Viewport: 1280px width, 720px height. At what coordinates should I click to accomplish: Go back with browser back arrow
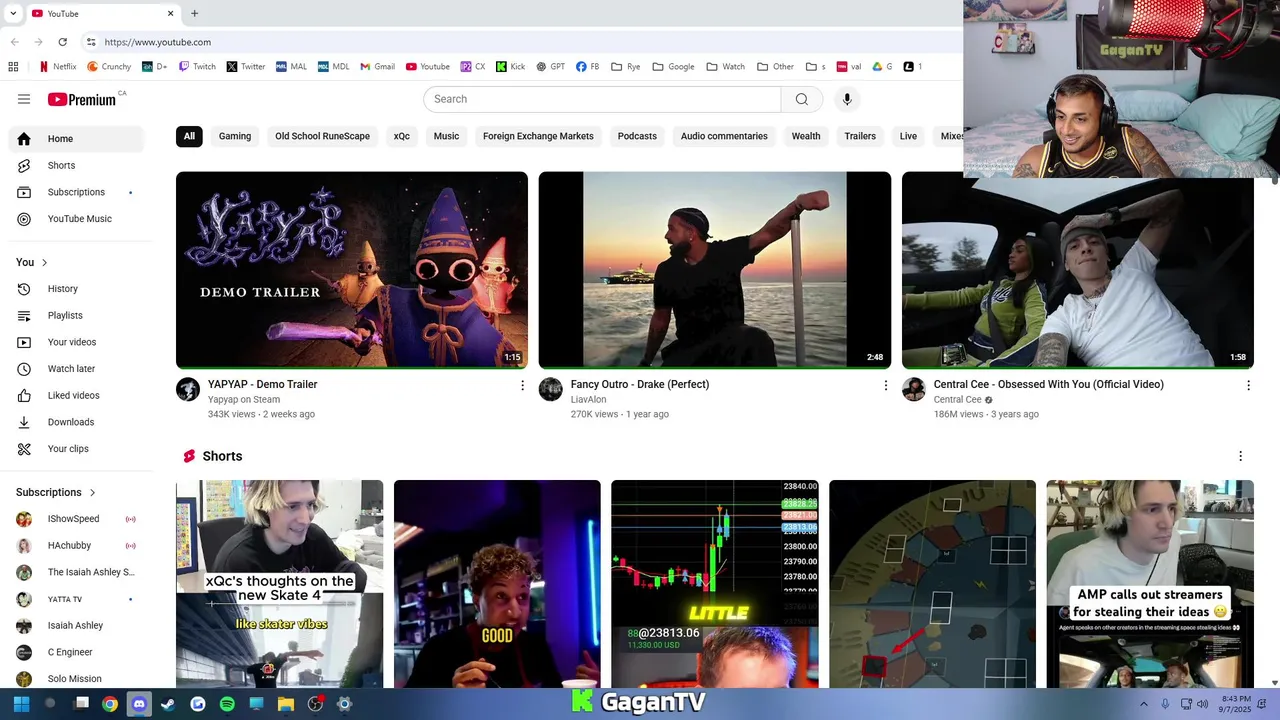pyautogui.click(x=15, y=42)
